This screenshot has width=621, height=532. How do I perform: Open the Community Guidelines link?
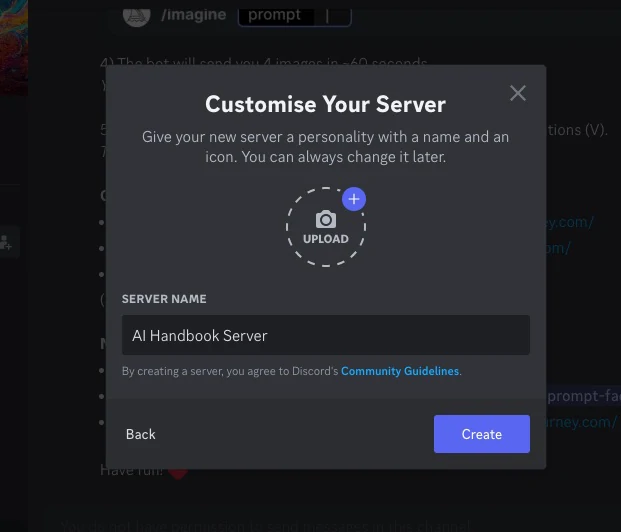(x=400, y=371)
